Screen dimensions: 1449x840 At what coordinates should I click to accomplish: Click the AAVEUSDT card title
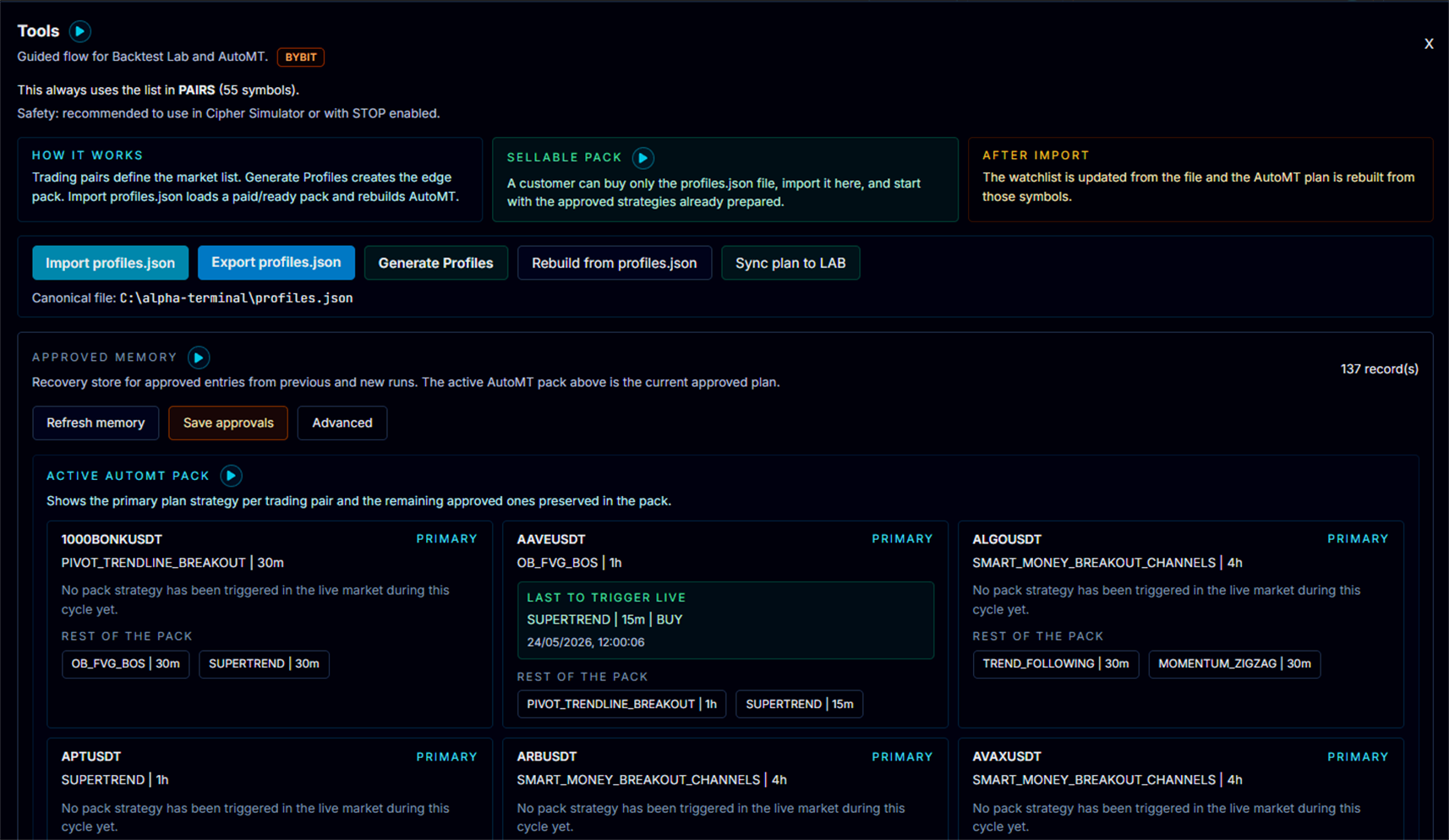point(551,539)
